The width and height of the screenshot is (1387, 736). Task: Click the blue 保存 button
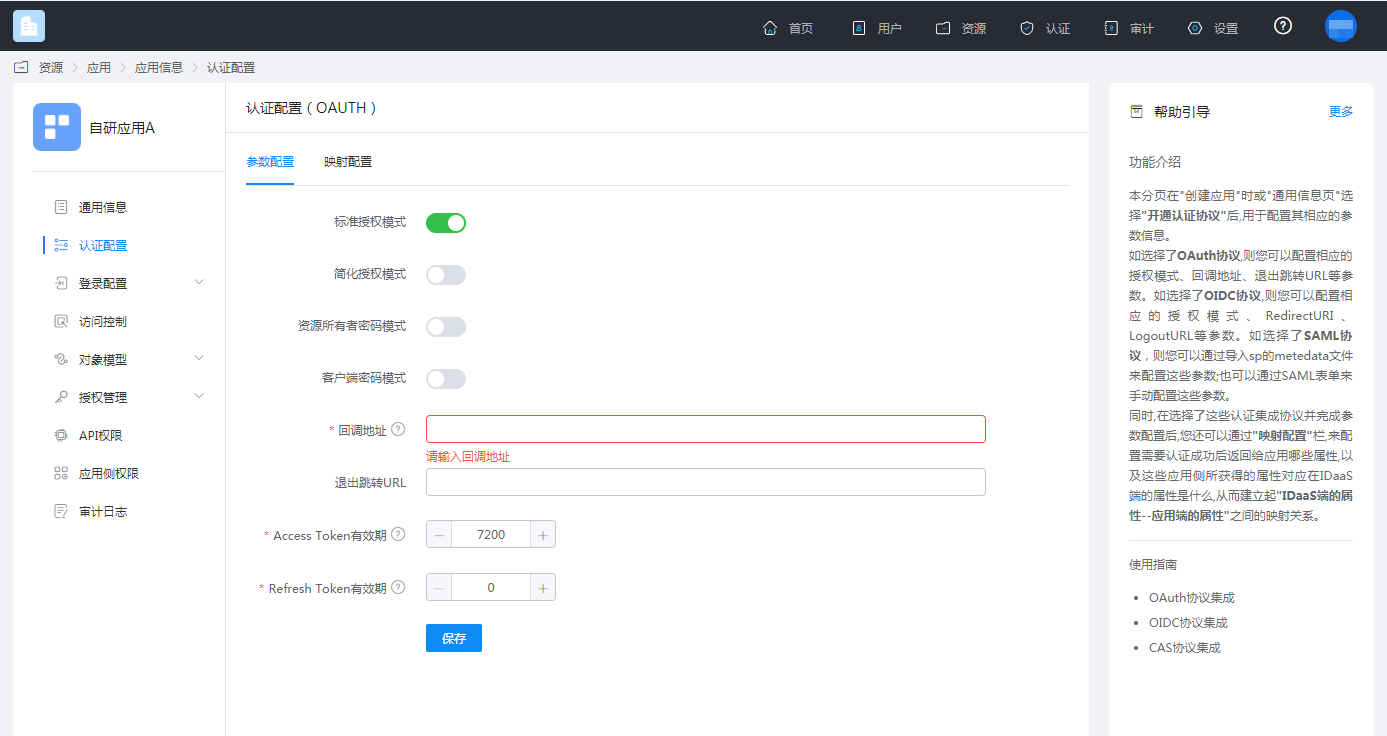454,638
